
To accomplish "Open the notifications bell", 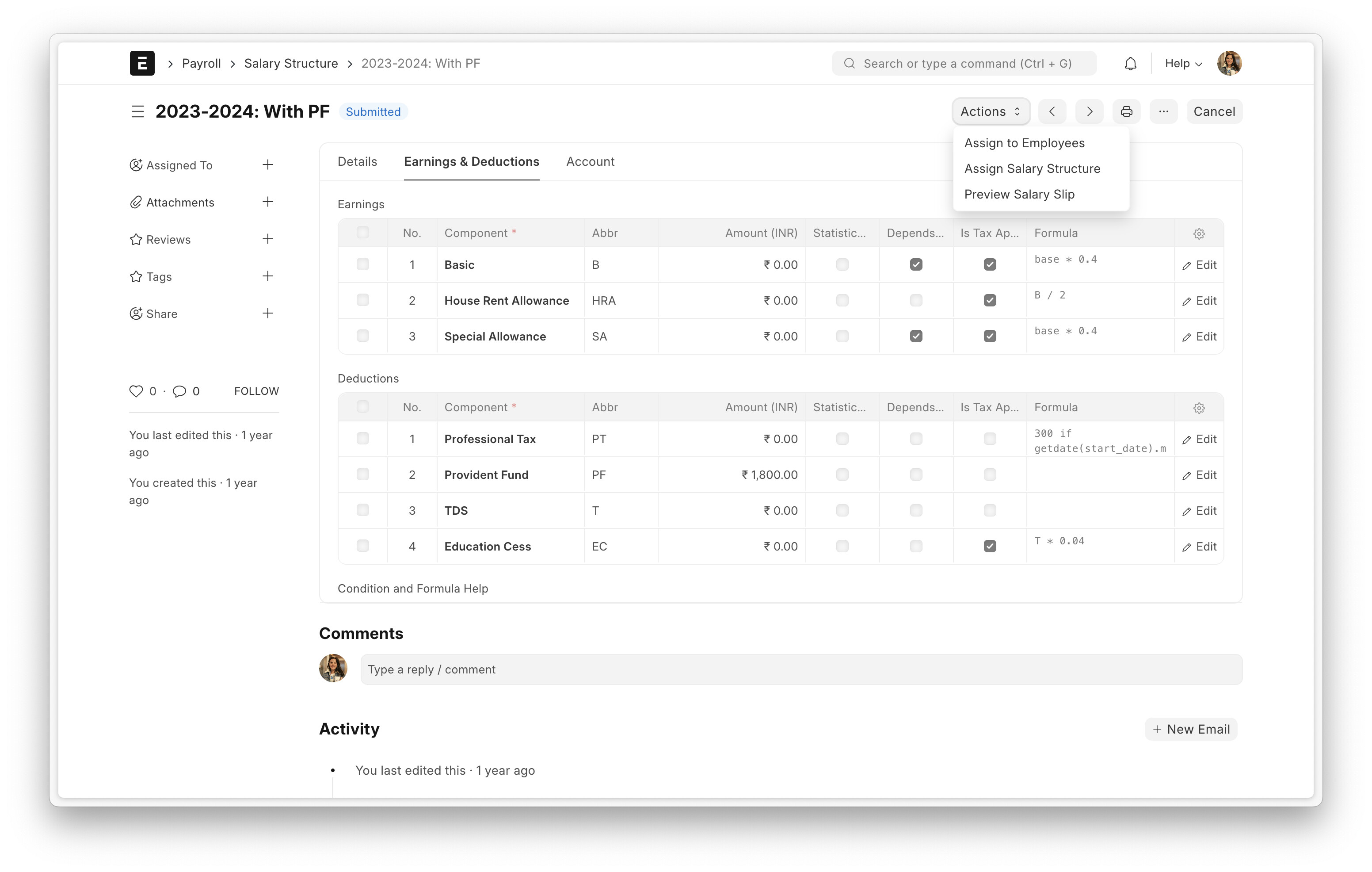I will 1130,63.
